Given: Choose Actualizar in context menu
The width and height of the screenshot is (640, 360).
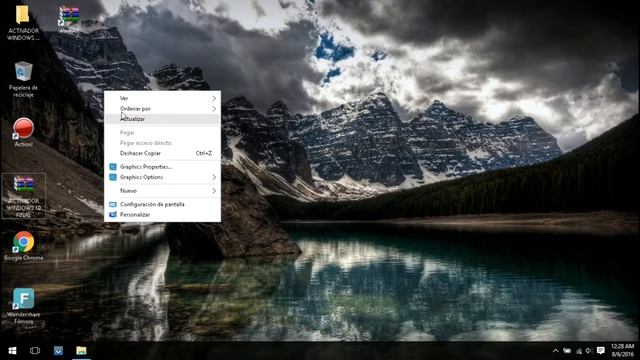Looking at the screenshot, I should [162, 119].
